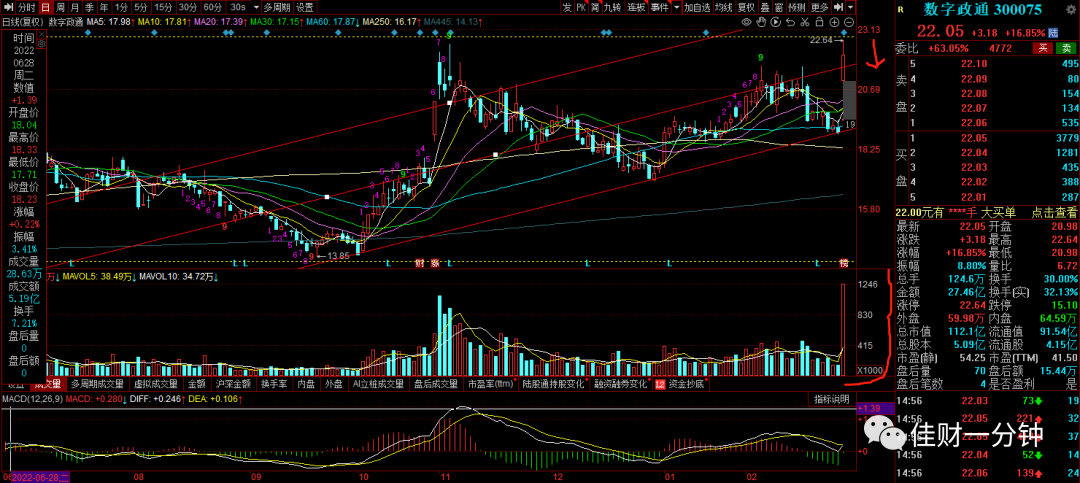Switch to 15分 minute chart
Image resolution: width=1080 pixels, height=483 pixels.
pos(163,8)
